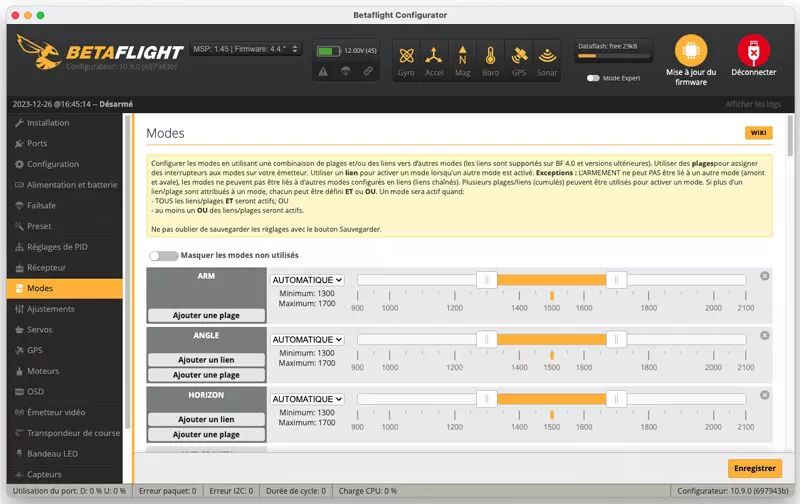Open ANGLE channel AUTOMATIQUE dropdown
Viewport: 800px width, 504px height.
point(307,340)
